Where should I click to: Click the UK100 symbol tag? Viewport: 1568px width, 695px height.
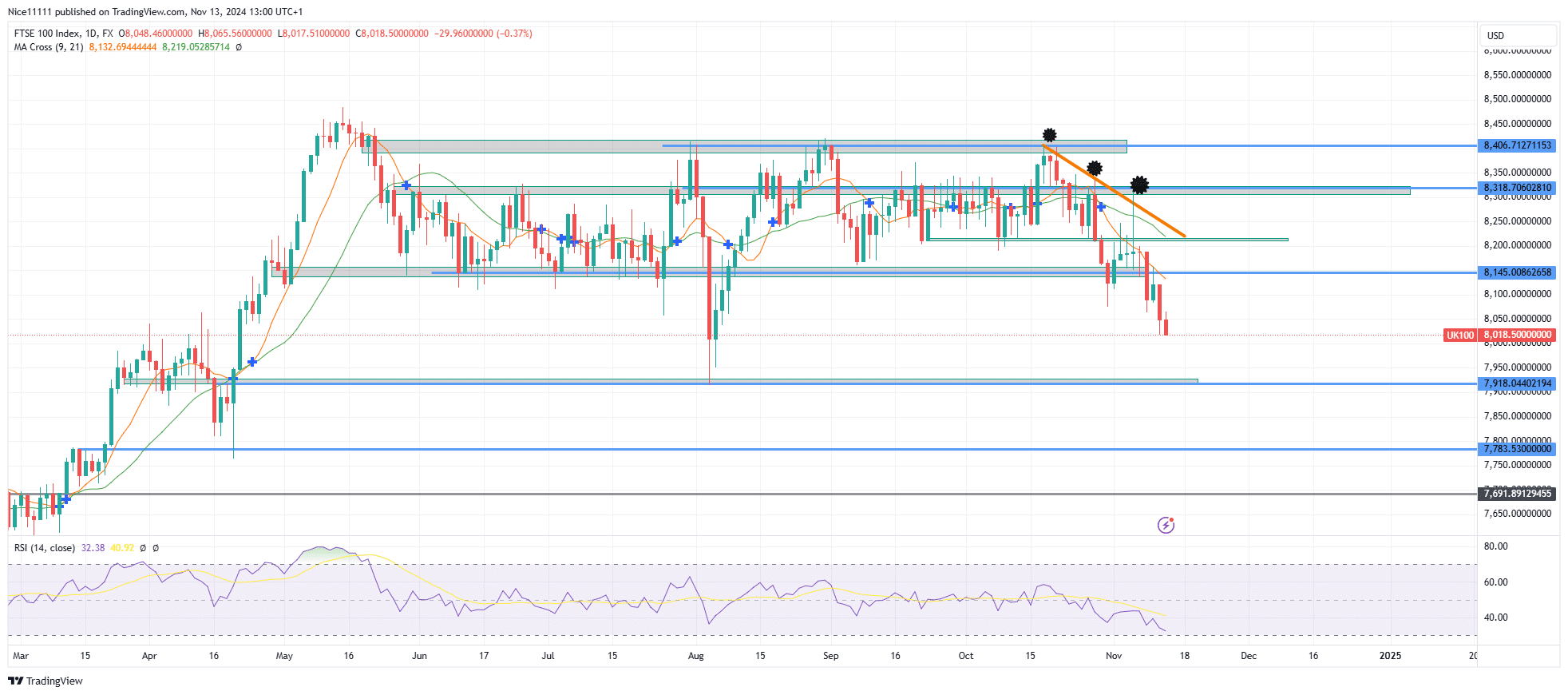(x=1460, y=335)
